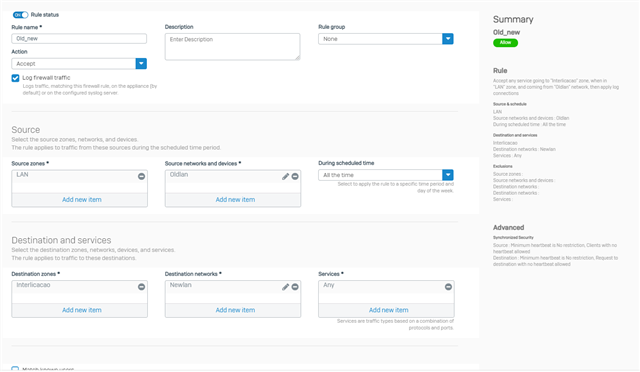Toggle the Rule status switch off
The width and height of the screenshot is (640, 372).
point(20,15)
